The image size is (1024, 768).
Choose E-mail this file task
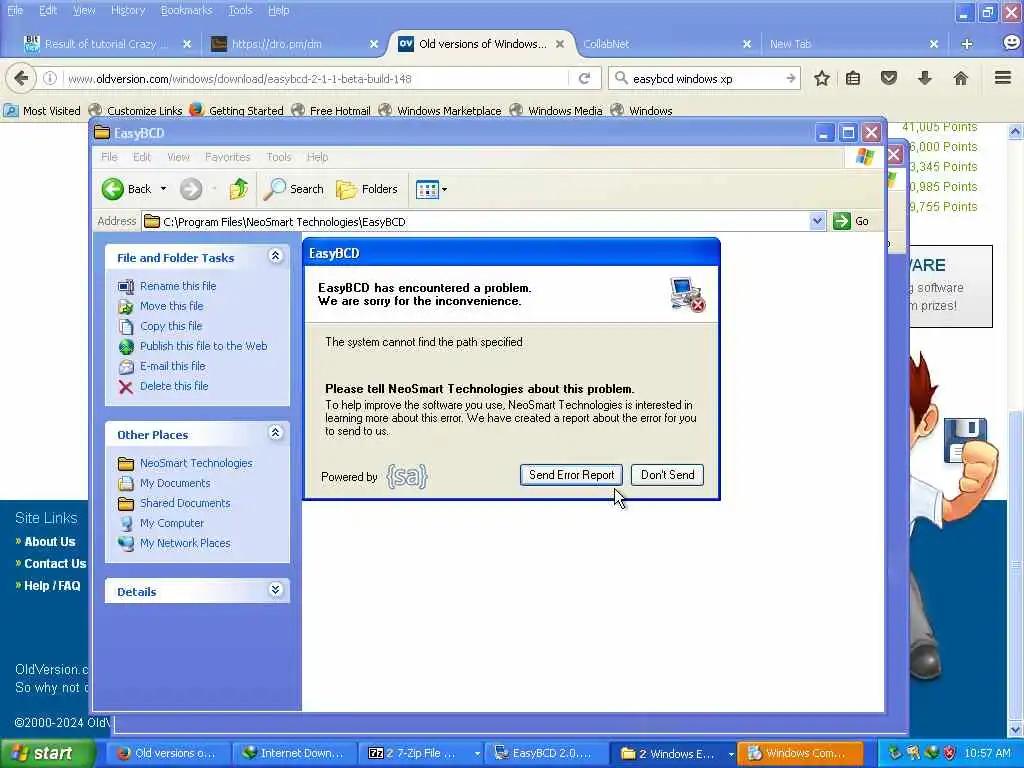click(x=172, y=366)
